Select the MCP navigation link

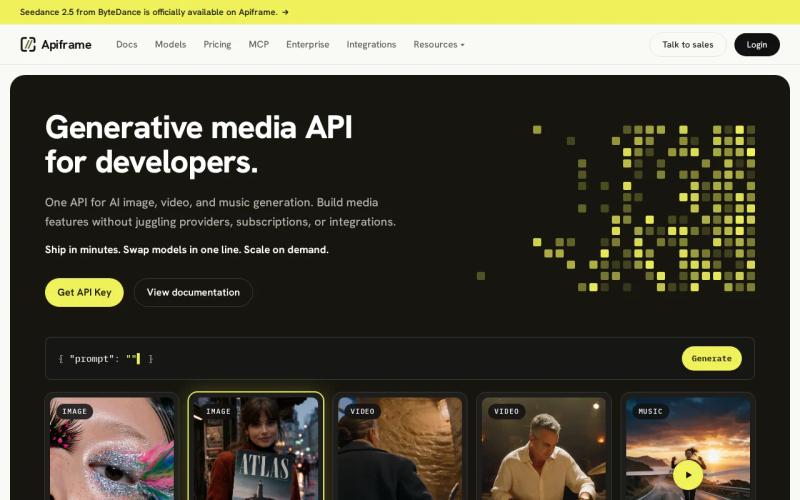click(x=259, y=44)
